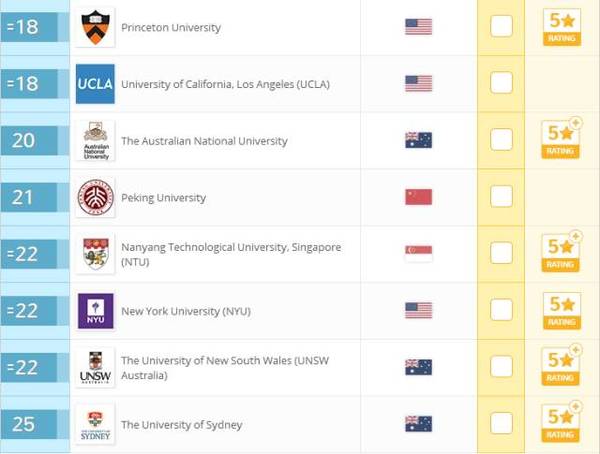Open the University of California, Los Angeles link
Image resolution: width=600 pixels, height=454 pixels.
pyautogui.click(x=225, y=84)
